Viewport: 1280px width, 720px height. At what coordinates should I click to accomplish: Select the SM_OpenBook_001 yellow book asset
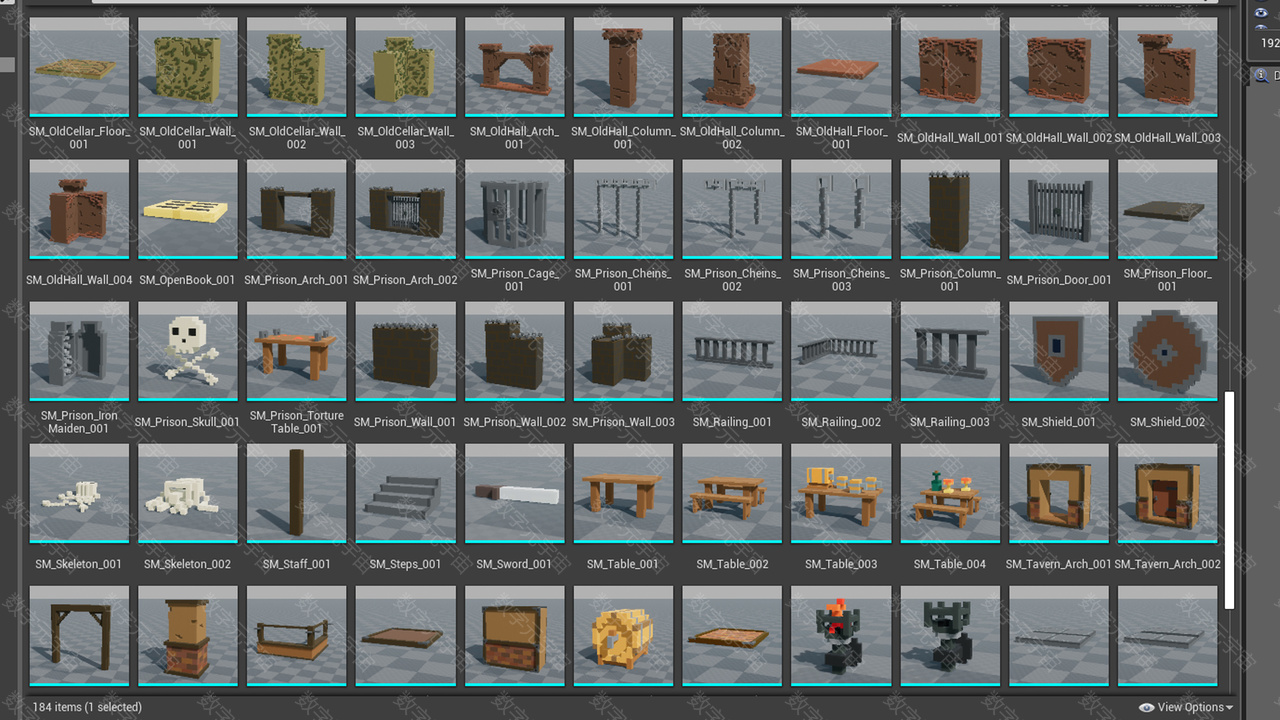(x=188, y=209)
